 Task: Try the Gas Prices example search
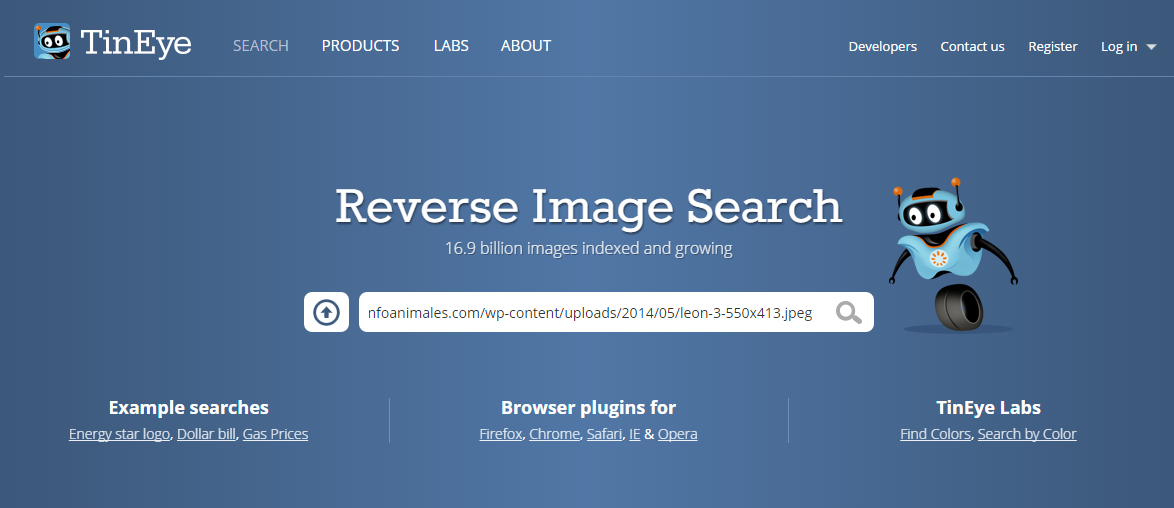pyautogui.click(x=276, y=434)
